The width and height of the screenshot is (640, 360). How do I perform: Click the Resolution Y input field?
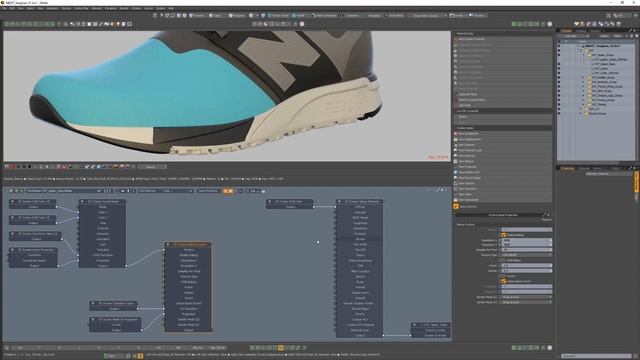[527, 244]
